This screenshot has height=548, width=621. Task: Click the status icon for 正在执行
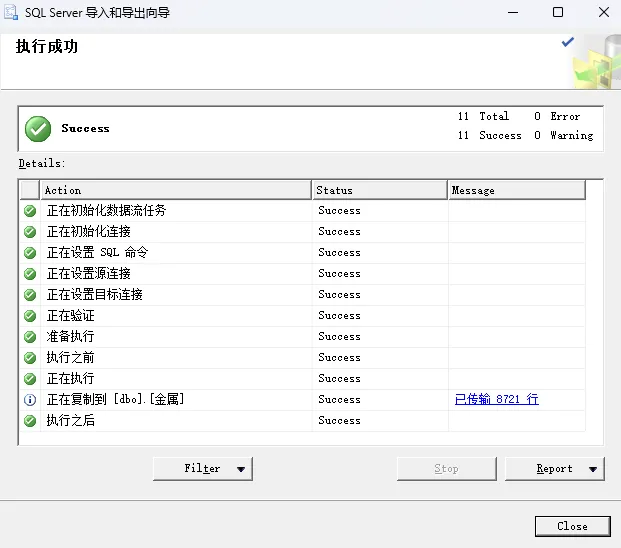30,379
